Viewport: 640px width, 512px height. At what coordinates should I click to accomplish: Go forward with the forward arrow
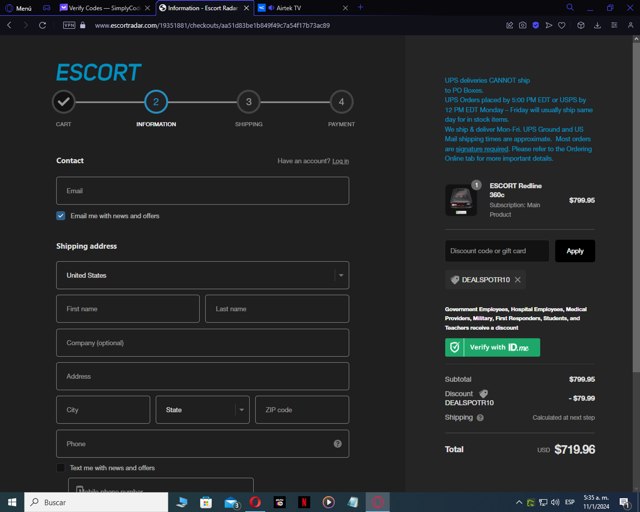[26, 25]
